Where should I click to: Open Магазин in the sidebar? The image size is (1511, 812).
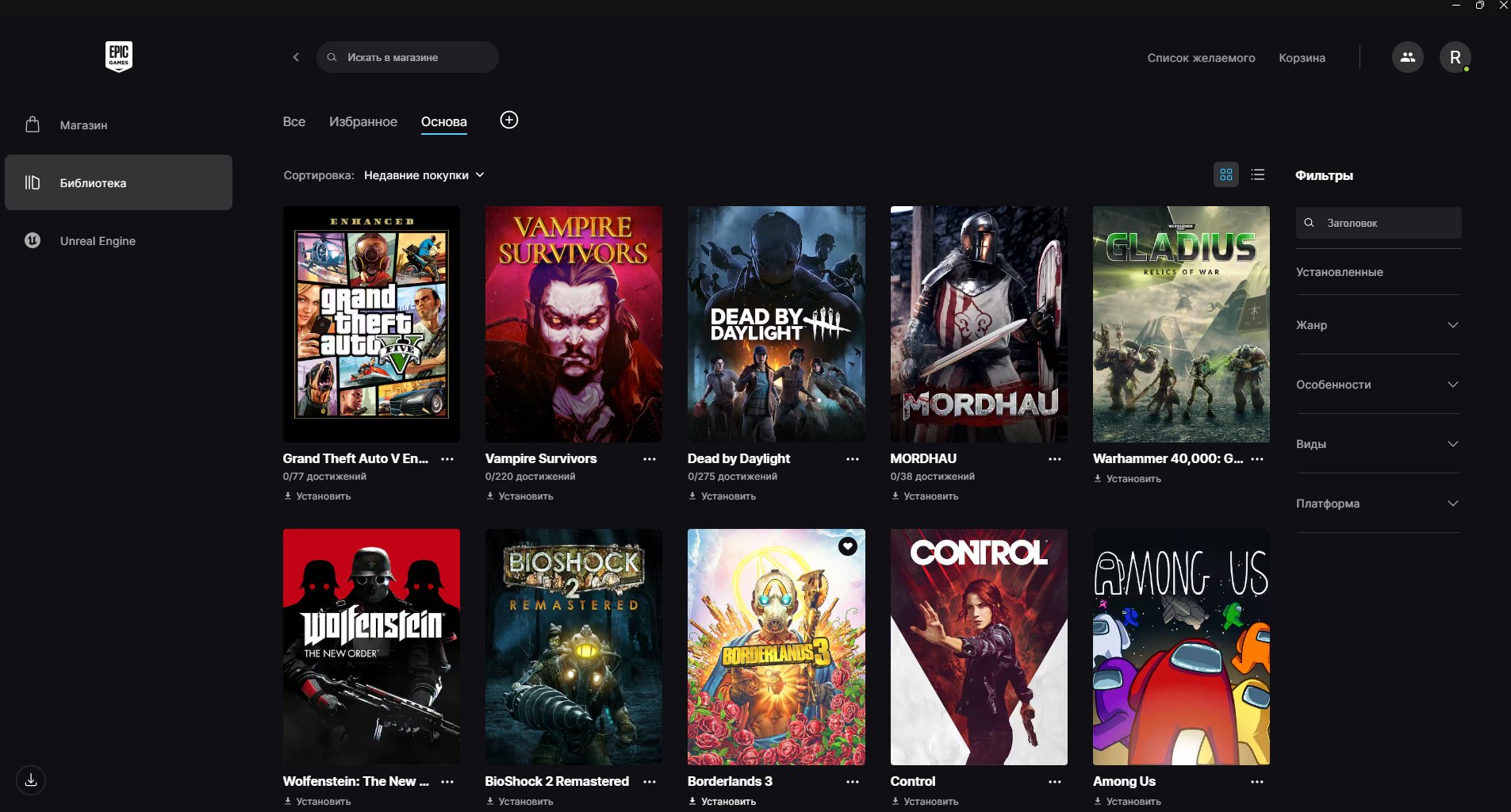click(x=119, y=125)
